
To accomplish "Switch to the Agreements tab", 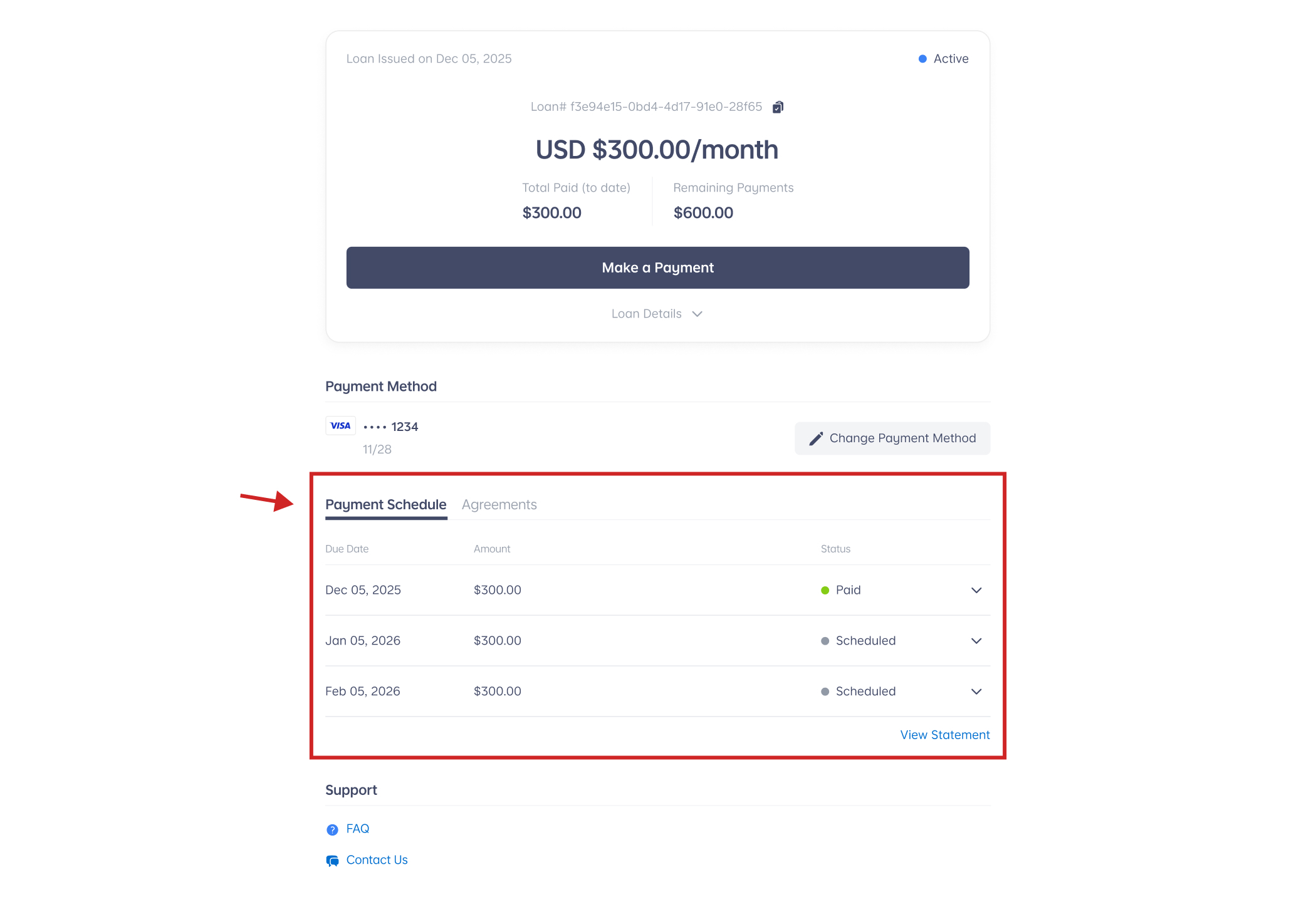I will point(499,505).
